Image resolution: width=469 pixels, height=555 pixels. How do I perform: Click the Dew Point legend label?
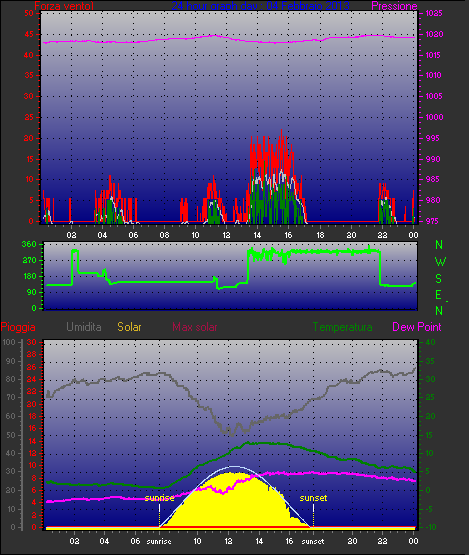click(417, 327)
